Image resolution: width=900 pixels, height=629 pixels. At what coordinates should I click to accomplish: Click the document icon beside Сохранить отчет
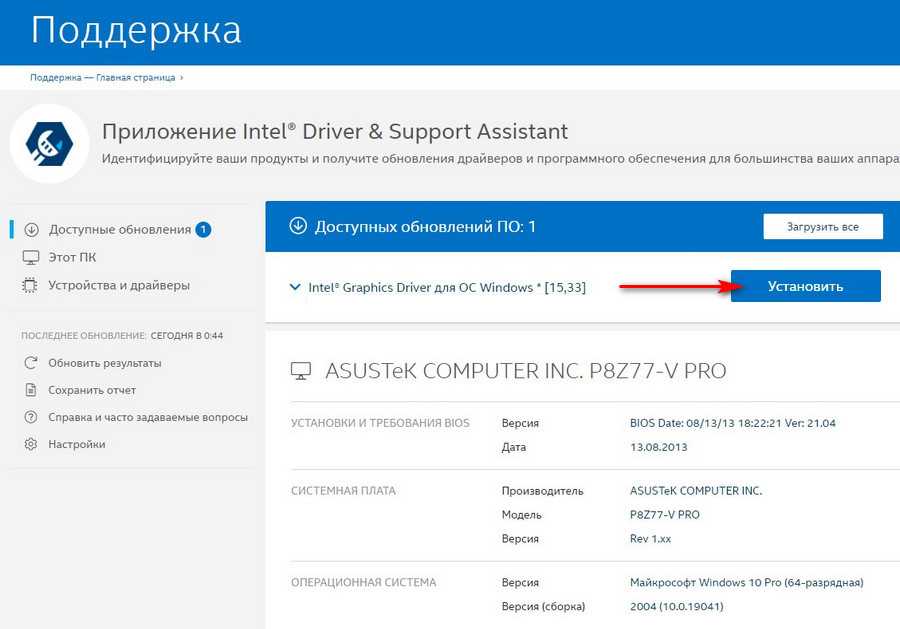(31, 390)
